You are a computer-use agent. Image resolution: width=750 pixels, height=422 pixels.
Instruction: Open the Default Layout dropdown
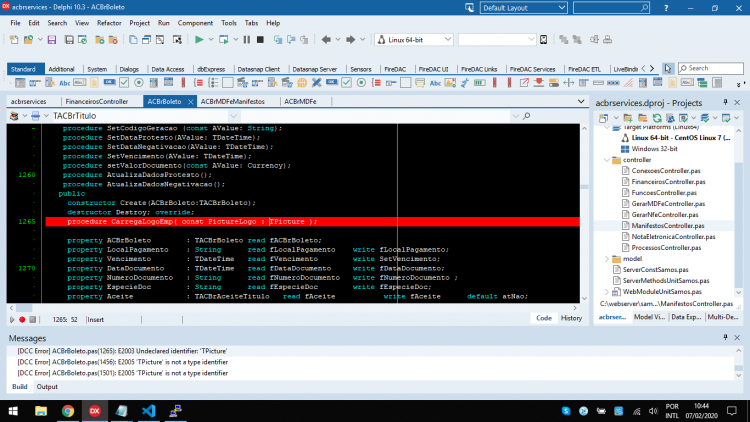pos(523,8)
